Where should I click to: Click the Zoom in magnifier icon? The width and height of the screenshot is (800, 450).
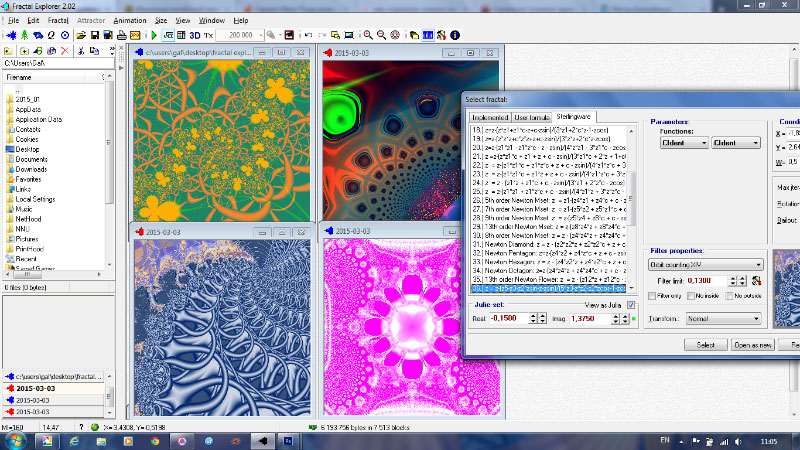pyautogui.click(x=368, y=35)
